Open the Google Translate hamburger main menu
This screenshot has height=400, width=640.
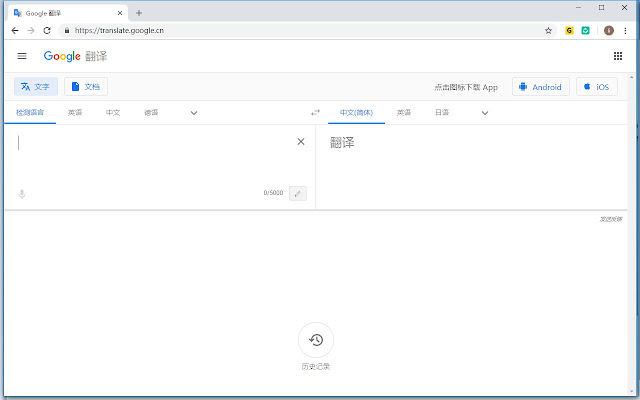[x=22, y=56]
